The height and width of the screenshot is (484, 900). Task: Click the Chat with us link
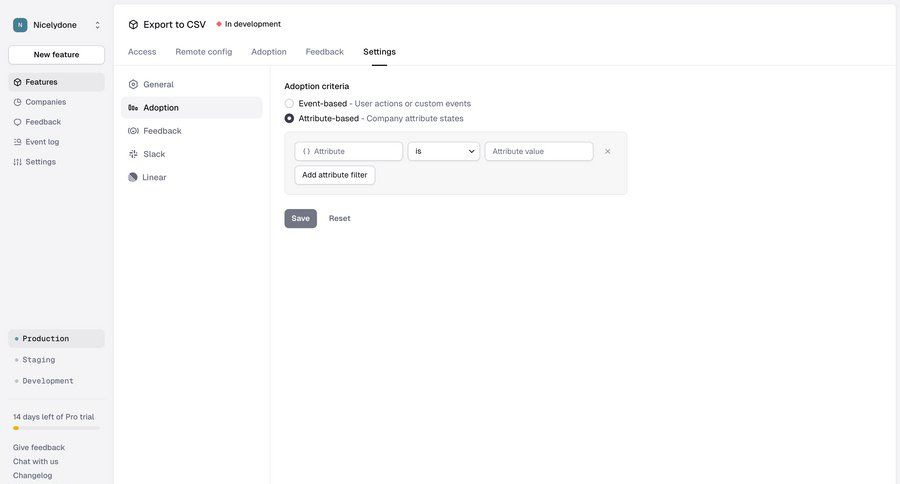(36, 462)
